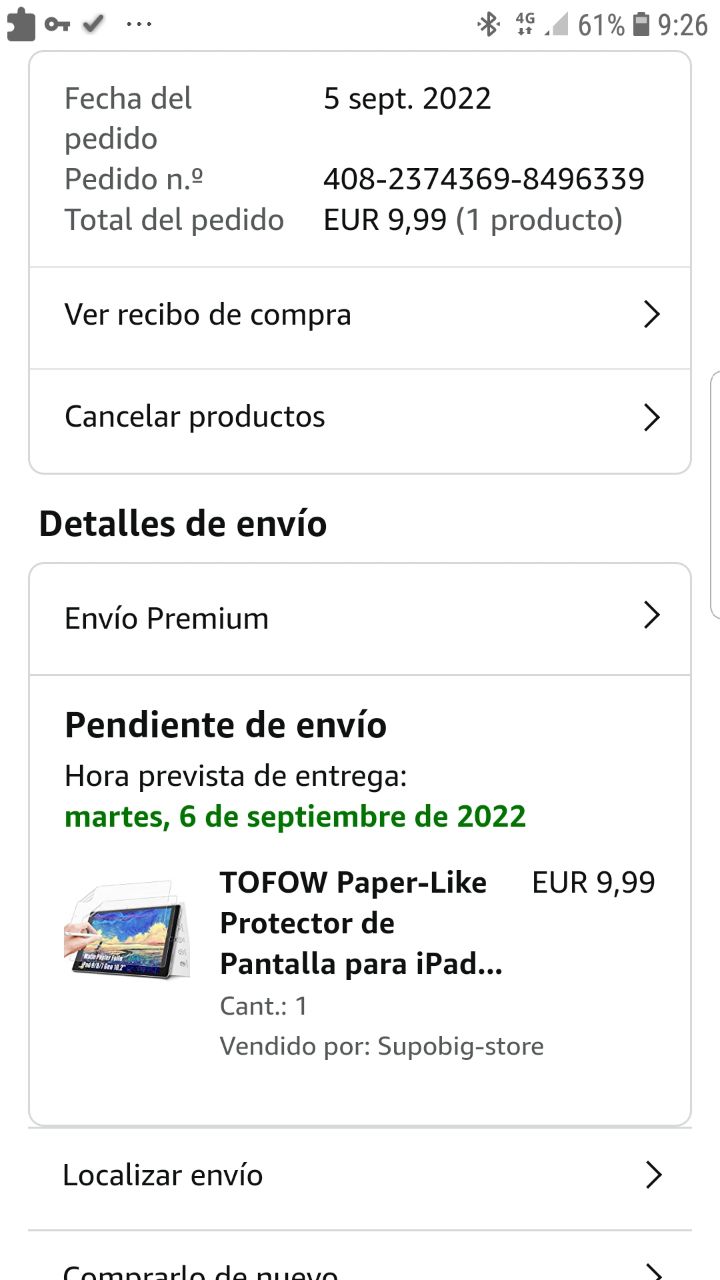Open the Envío Premium details
The image size is (720, 1280).
[x=167, y=619]
